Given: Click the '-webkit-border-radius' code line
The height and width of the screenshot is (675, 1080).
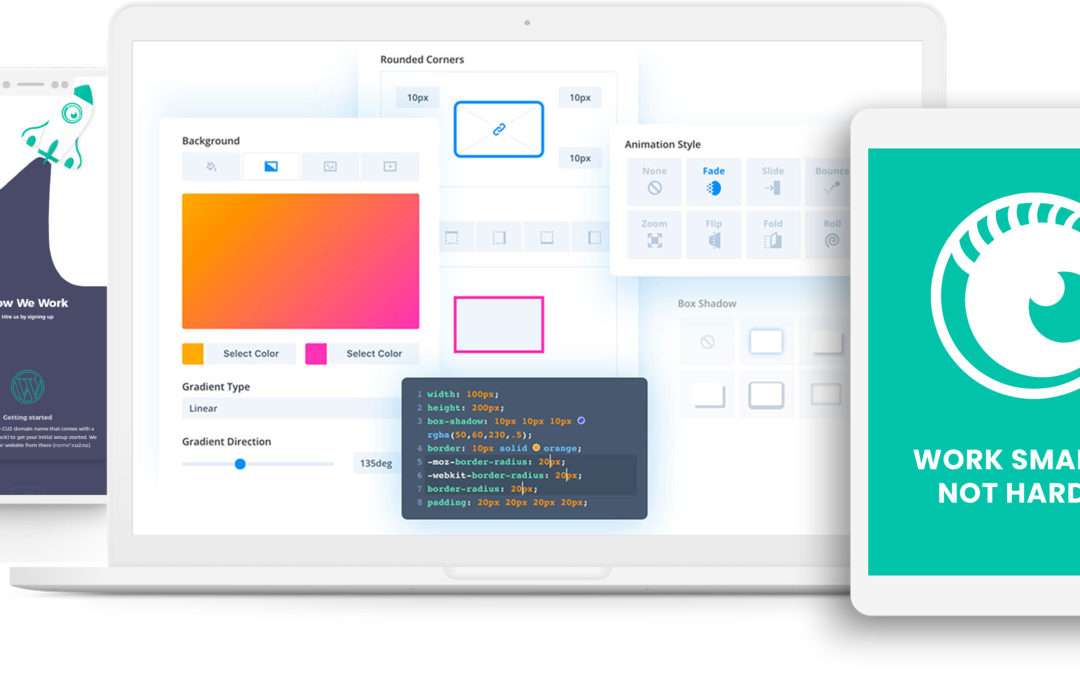Looking at the screenshot, I should tap(504, 475).
